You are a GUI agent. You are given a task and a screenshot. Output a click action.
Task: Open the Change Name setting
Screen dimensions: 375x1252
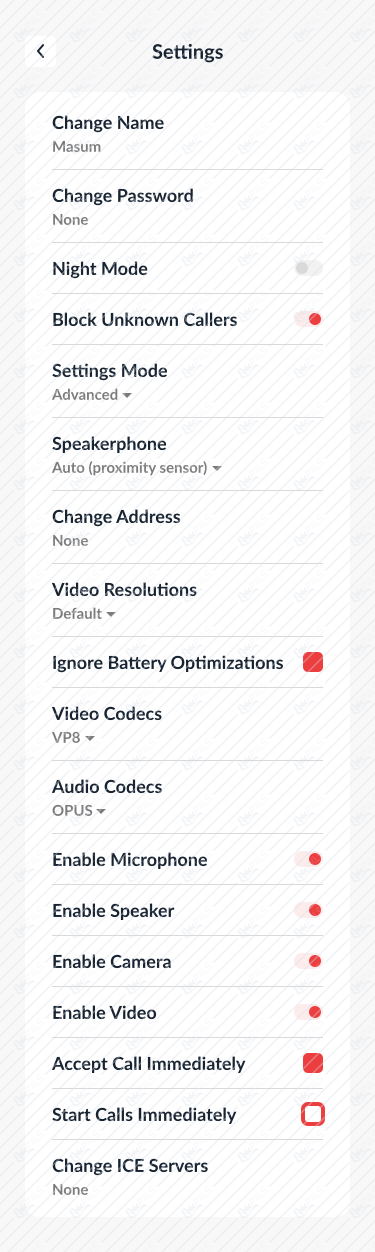coord(187,133)
